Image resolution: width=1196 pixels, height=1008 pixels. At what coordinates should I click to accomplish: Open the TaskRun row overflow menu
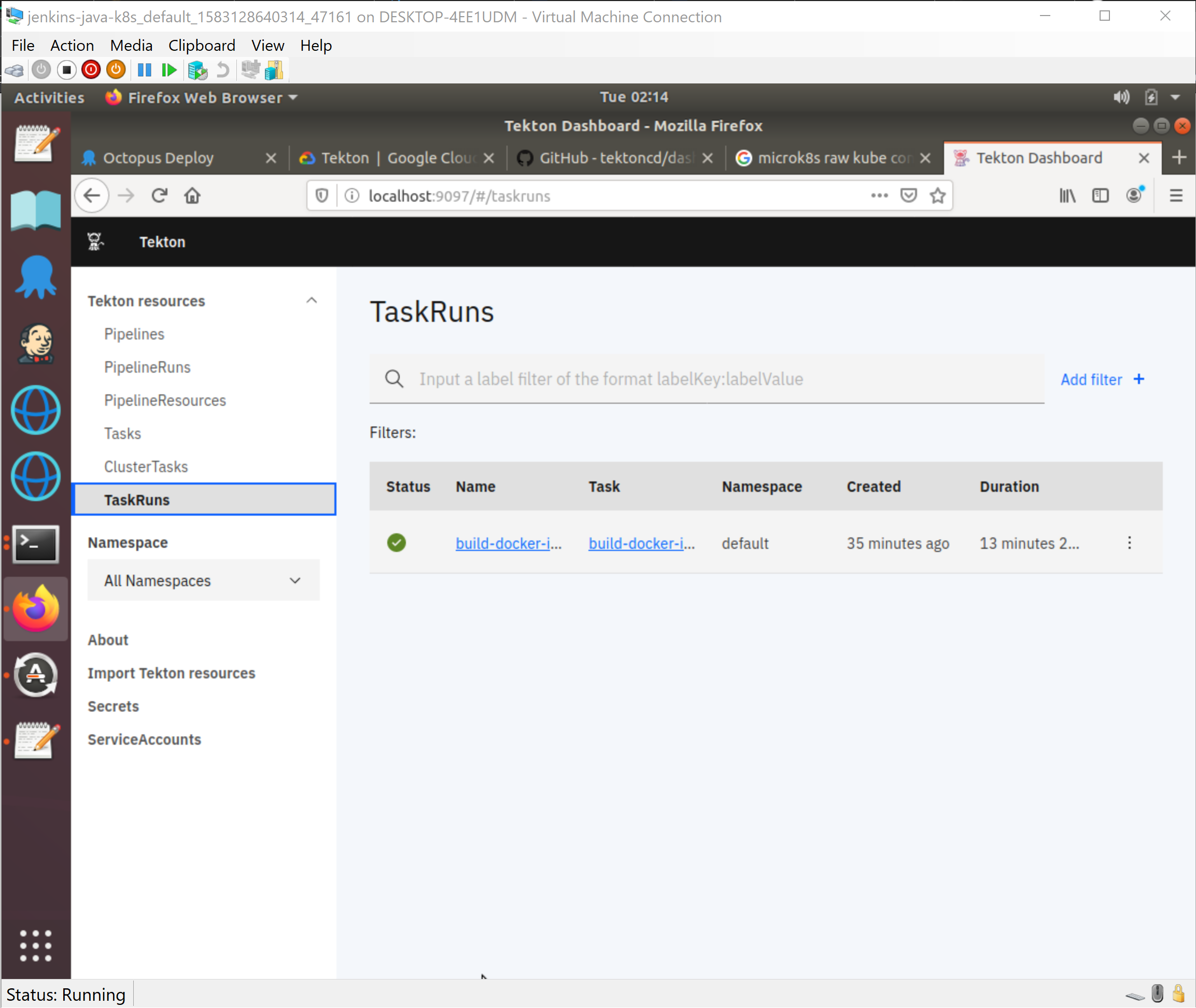pyautogui.click(x=1129, y=543)
